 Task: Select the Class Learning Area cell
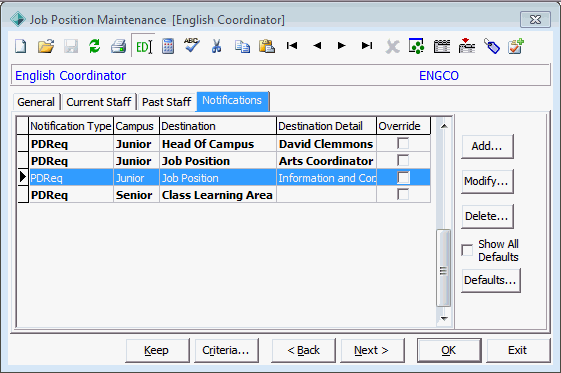pyautogui.click(x=218, y=195)
